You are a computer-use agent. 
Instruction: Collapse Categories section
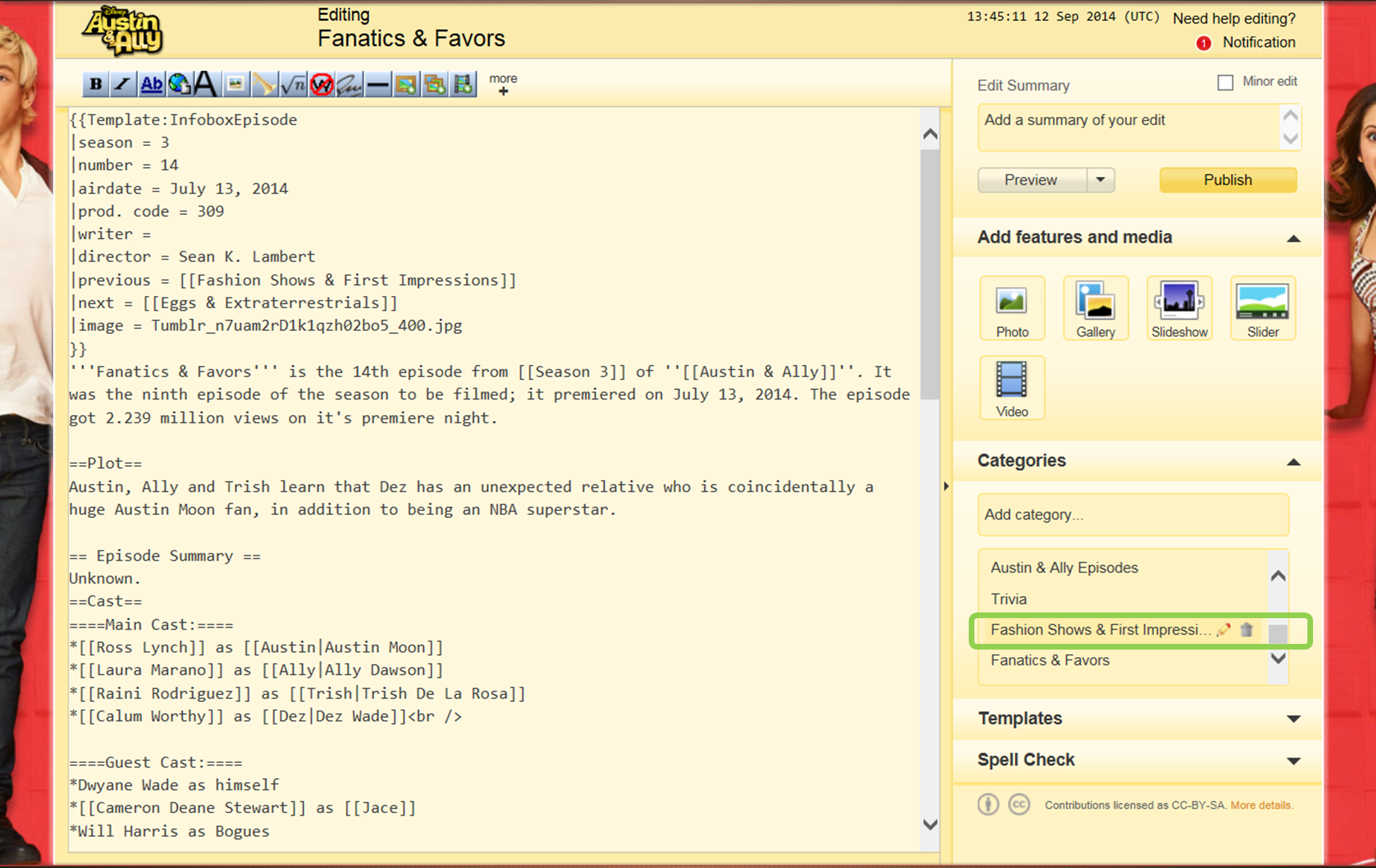pyautogui.click(x=1294, y=461)
